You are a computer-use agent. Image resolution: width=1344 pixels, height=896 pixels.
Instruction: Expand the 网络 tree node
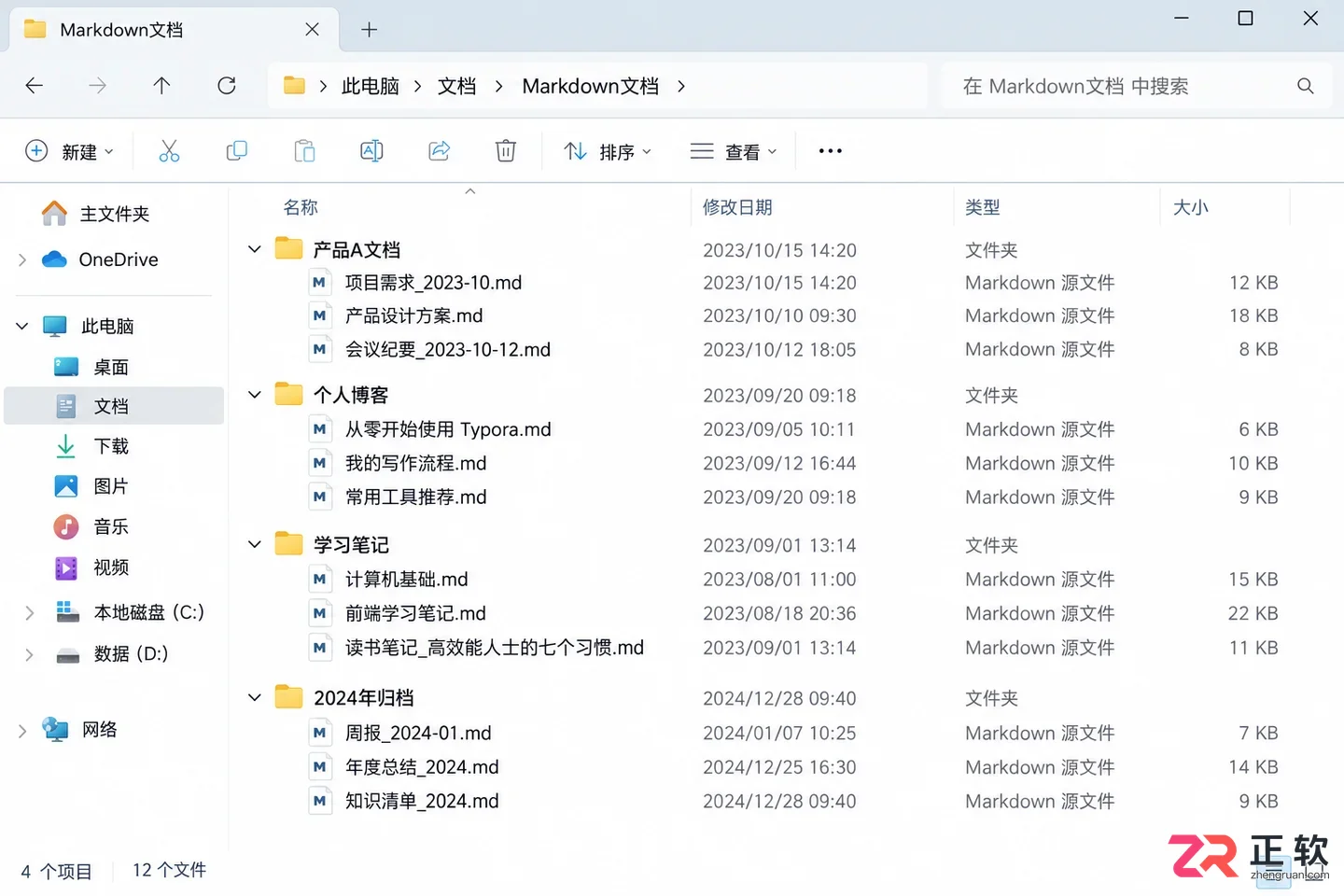point(22,731)
